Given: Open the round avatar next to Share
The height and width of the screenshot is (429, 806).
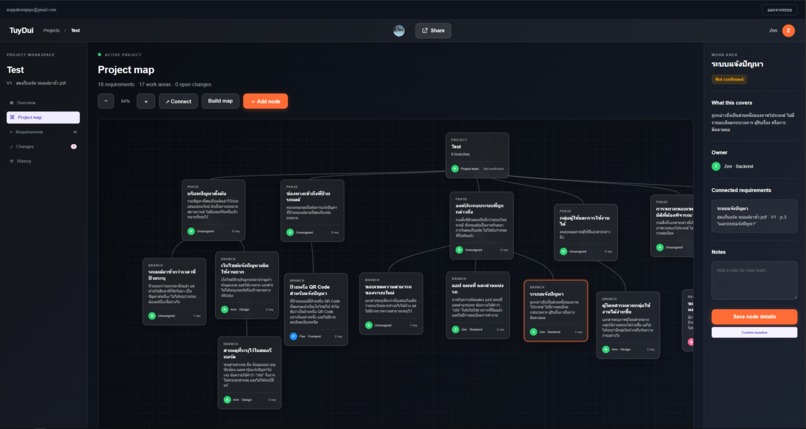Looking at the screenshot, I should (x=399, y=31).
